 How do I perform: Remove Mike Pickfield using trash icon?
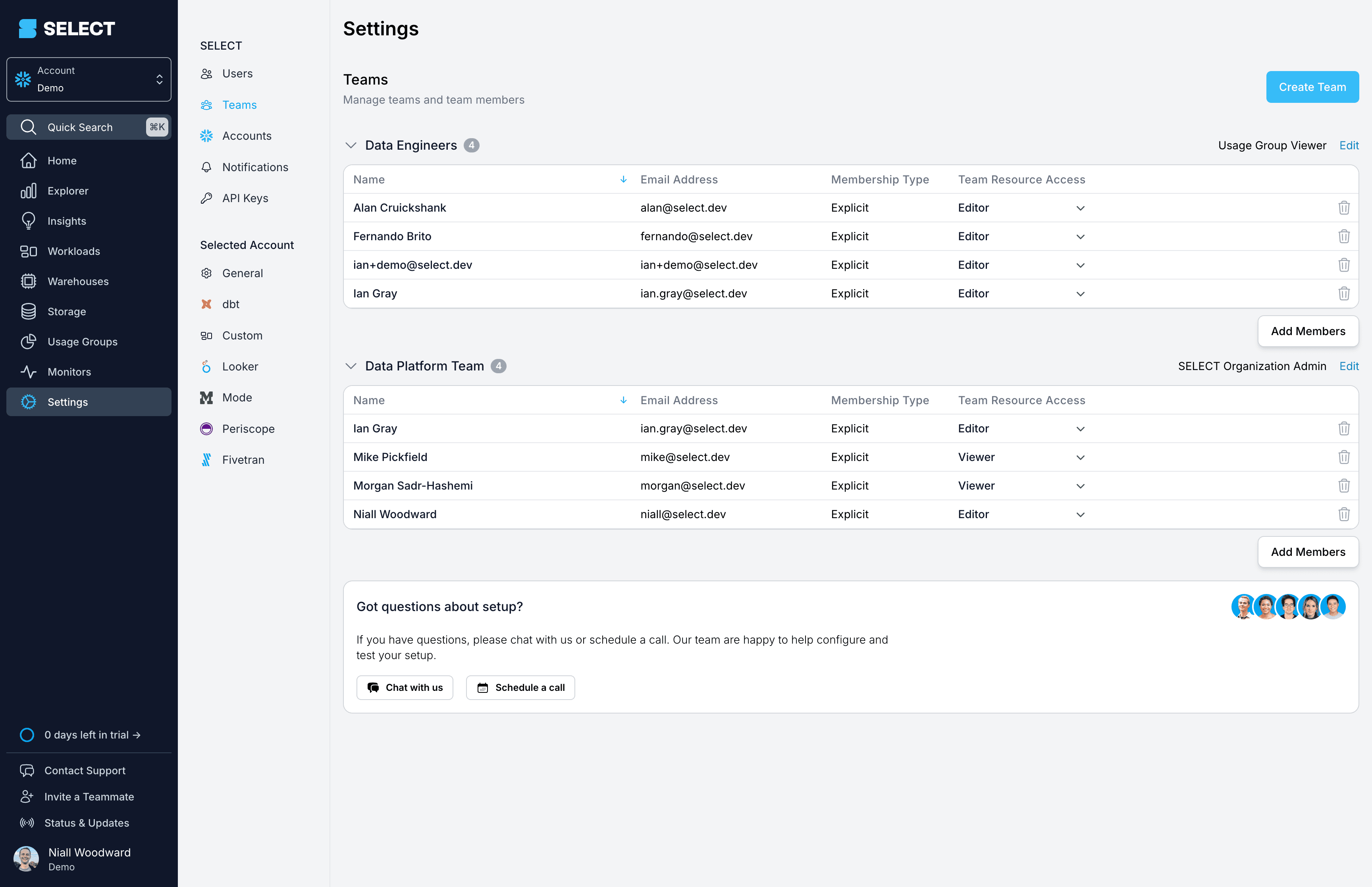click(1344, 457)
